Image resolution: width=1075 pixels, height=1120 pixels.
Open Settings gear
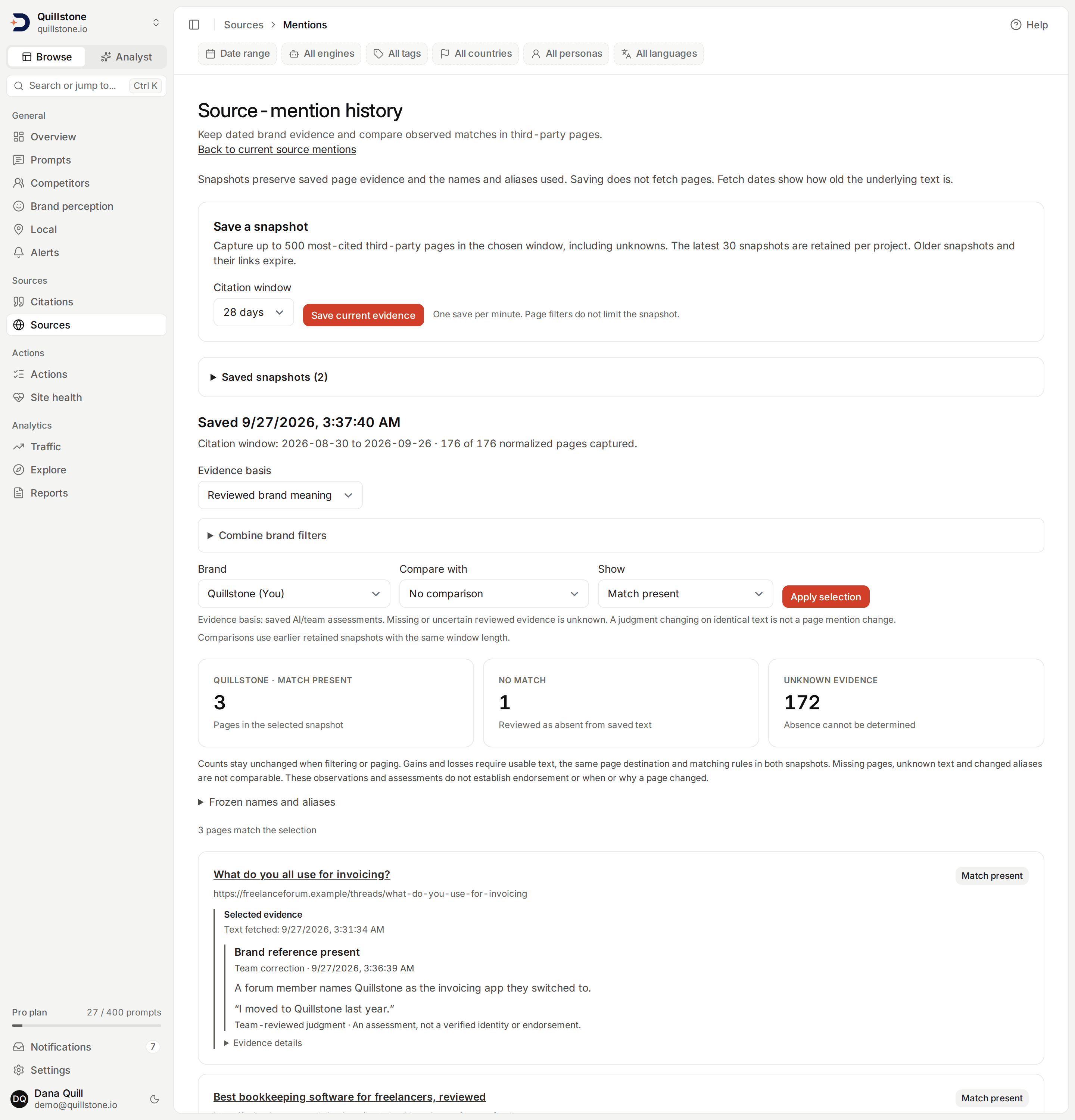click(x=87, y=1070)
